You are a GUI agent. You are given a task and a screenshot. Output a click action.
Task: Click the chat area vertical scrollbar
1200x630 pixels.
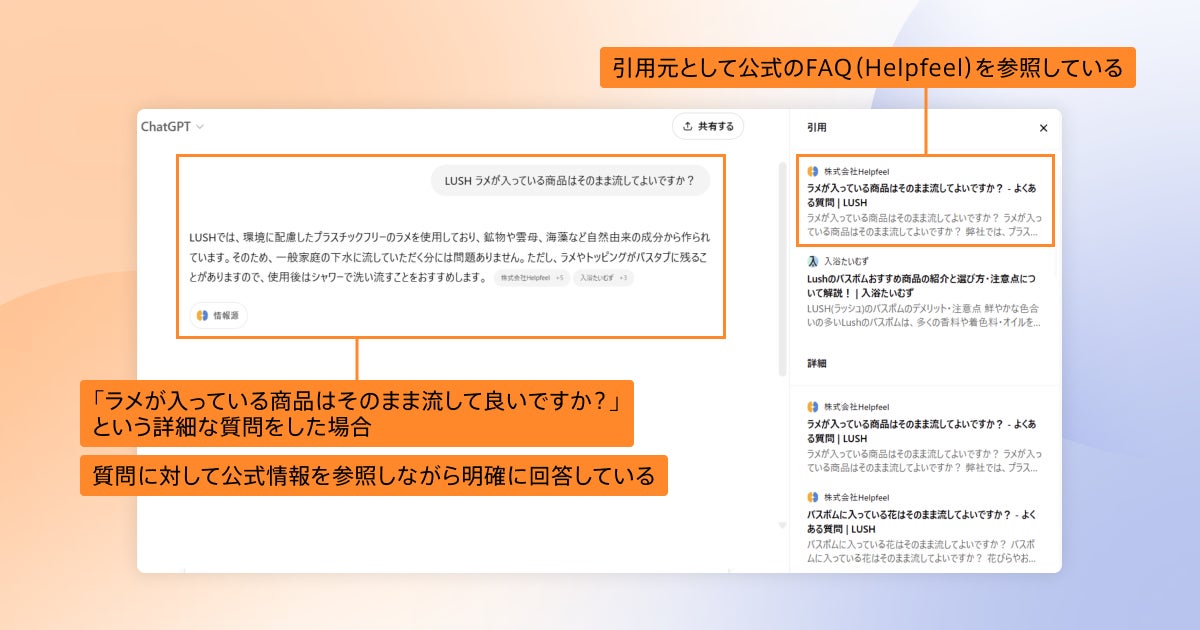[x=782, y=267]
